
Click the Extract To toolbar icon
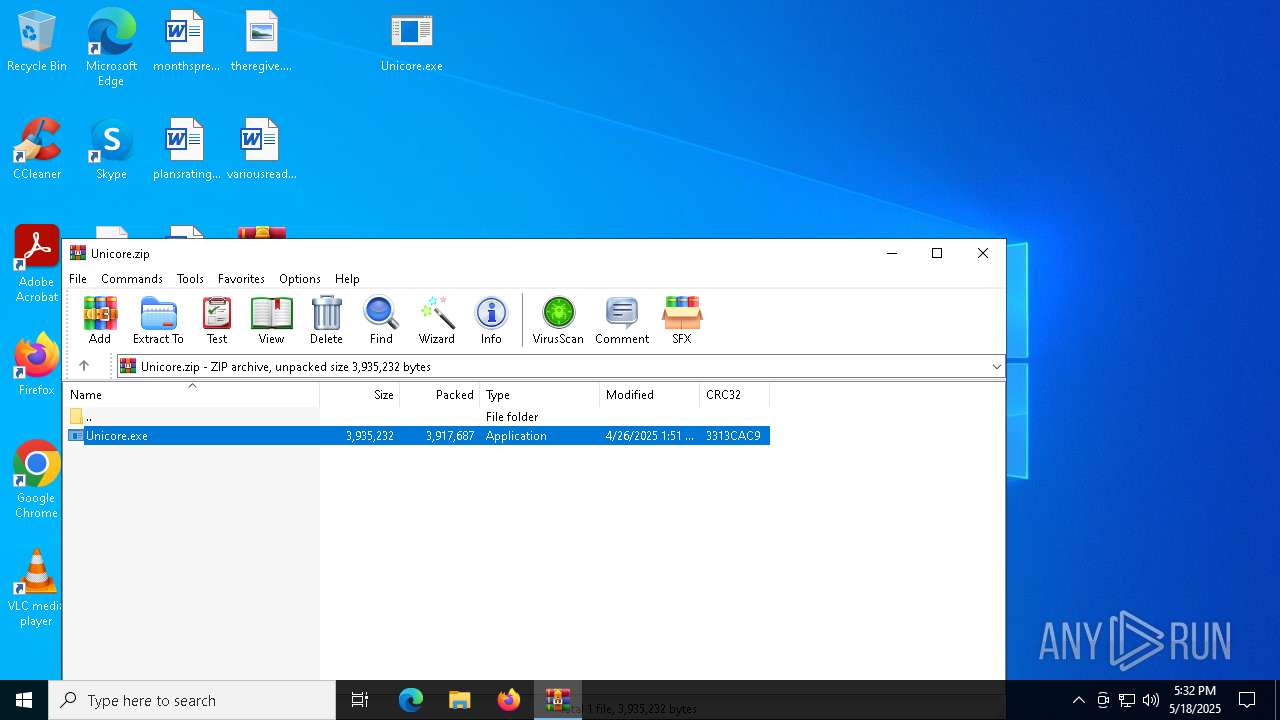click(x=158, y=320)
